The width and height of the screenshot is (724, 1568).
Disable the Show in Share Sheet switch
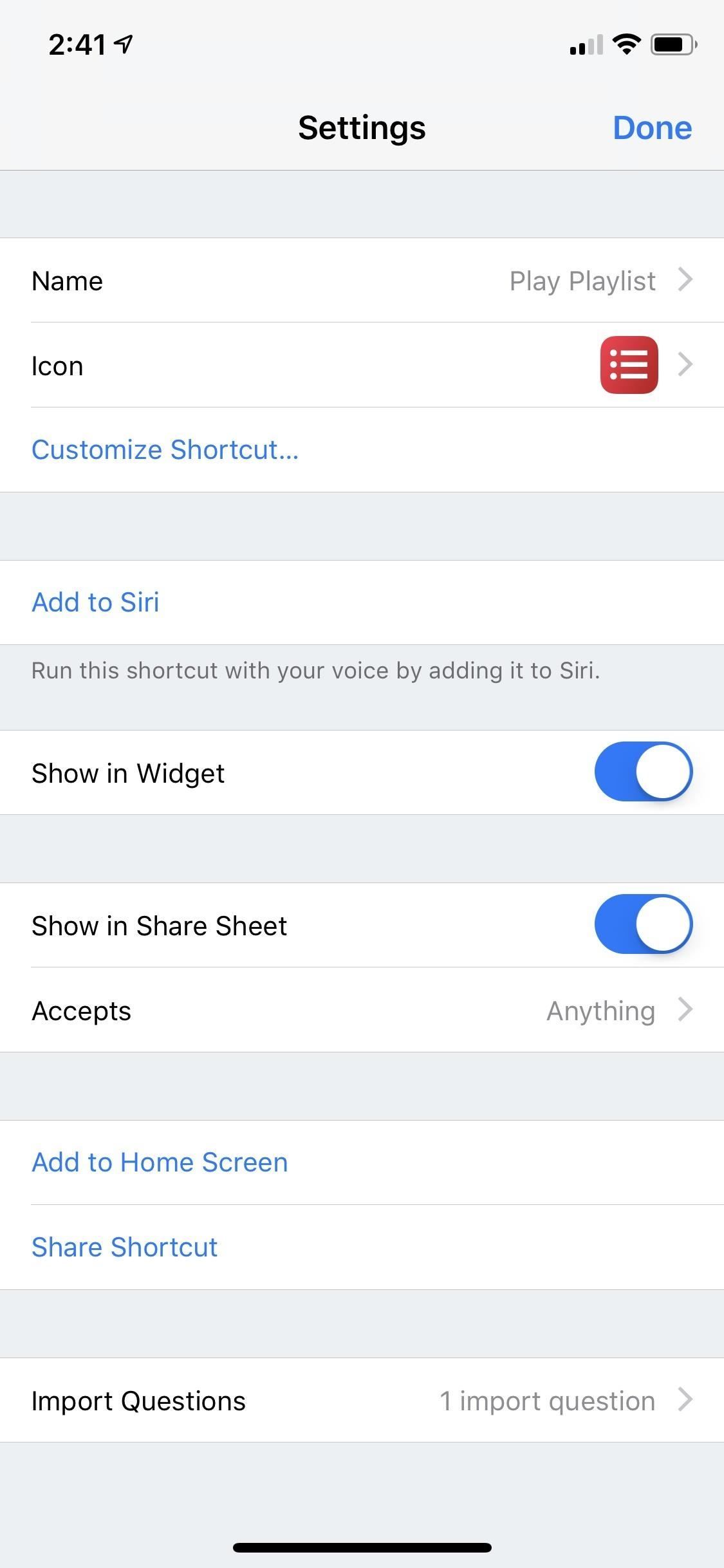(x=643, y=924)
